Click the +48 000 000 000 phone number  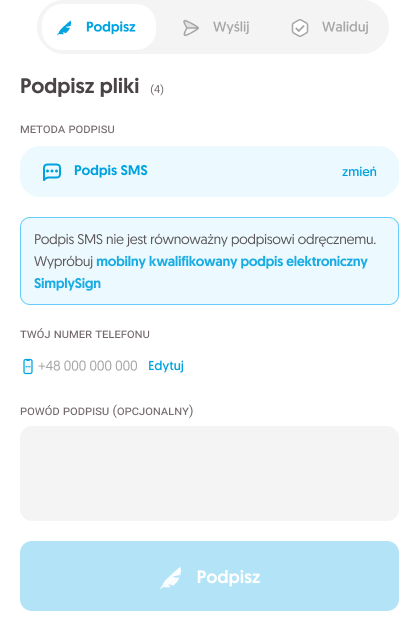pyautogui.click(x=88, y=366)
